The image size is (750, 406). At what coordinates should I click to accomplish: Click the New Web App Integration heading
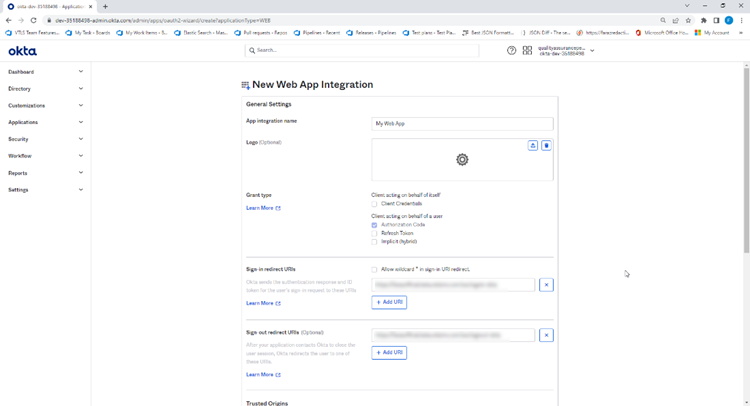[x=312, y=85]
